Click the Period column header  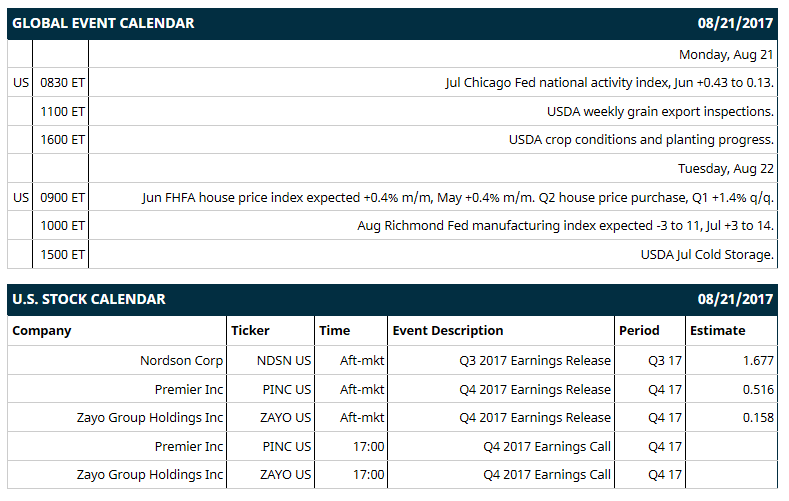639,330
